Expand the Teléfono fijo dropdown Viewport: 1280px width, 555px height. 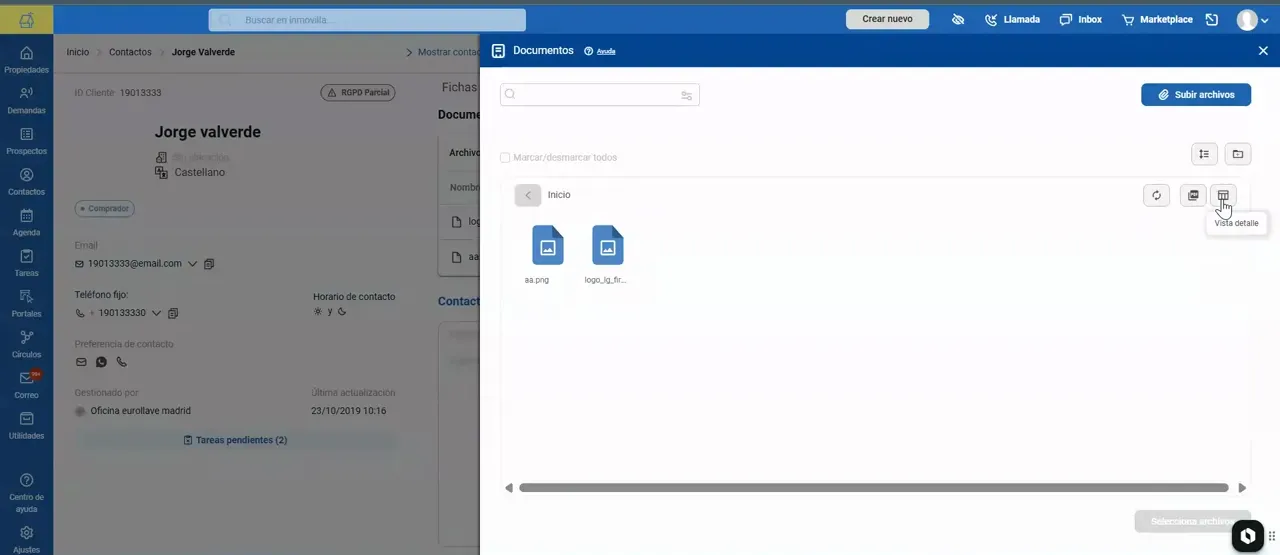point(156,313)
